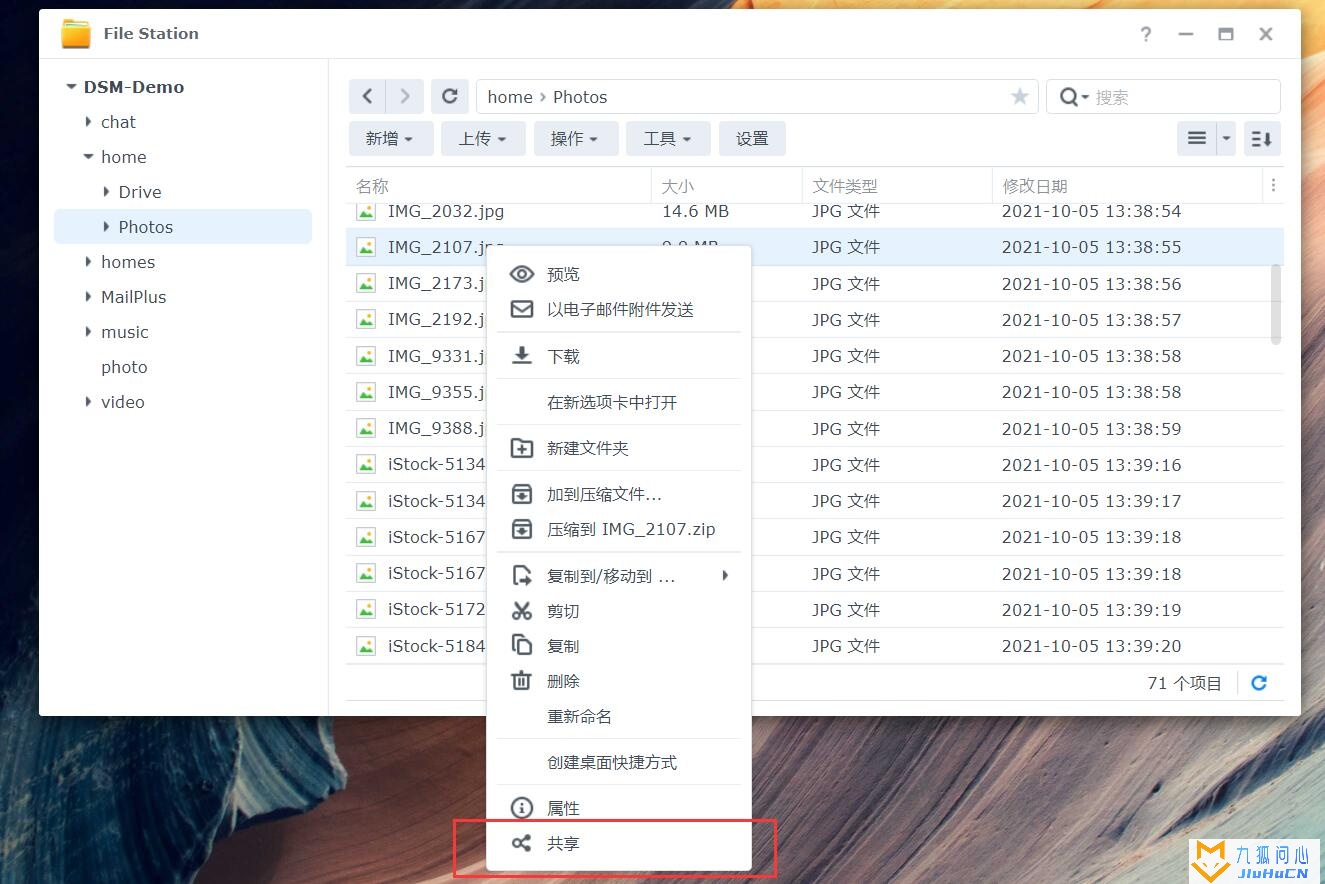Click the 设置 (Settings) button
This screenshot has height=884, width=1325.
coord(752,139)
